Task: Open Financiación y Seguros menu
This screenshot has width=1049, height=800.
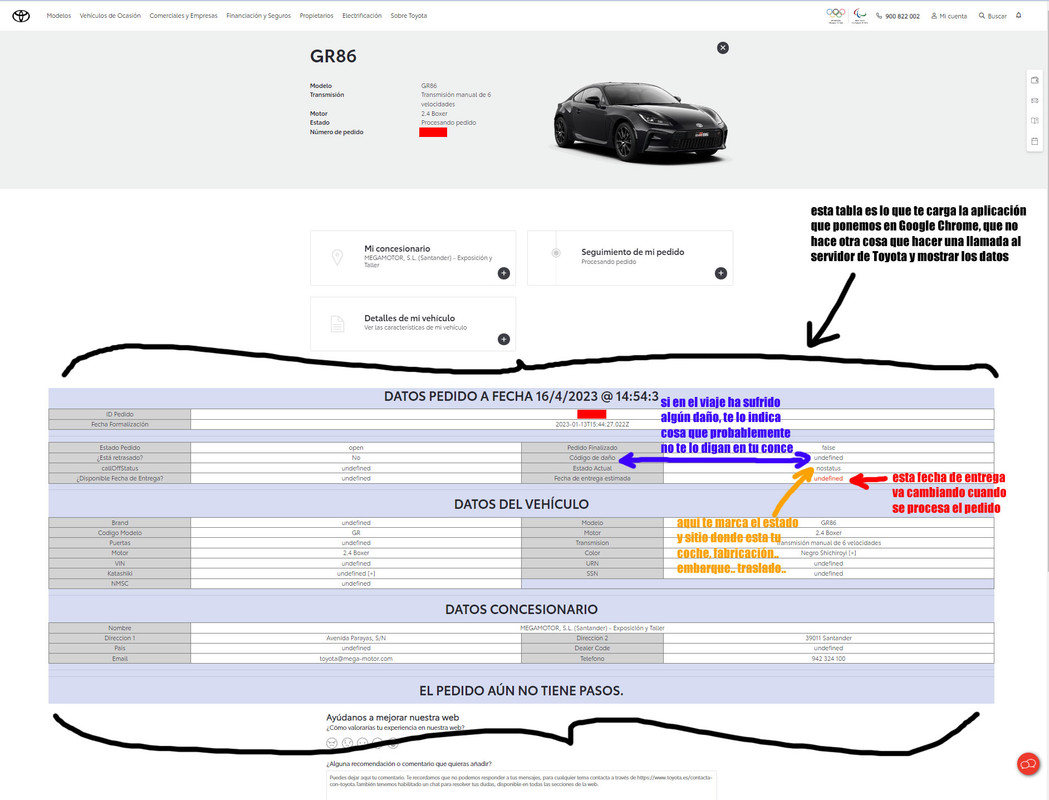Action: click(258, 15)
